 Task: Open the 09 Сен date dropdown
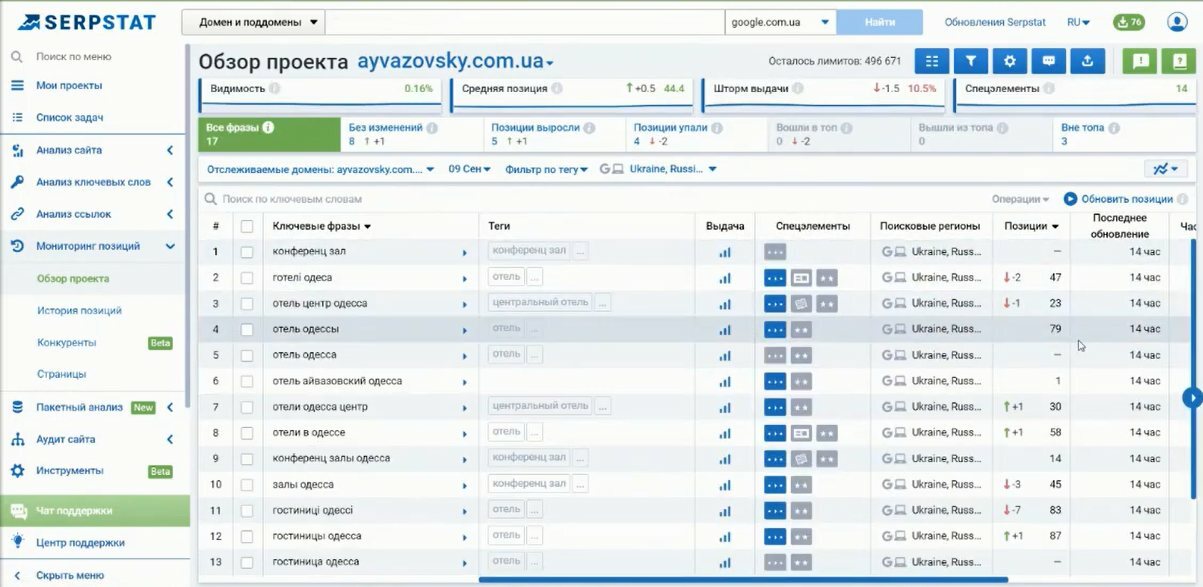tap(470, 170)
